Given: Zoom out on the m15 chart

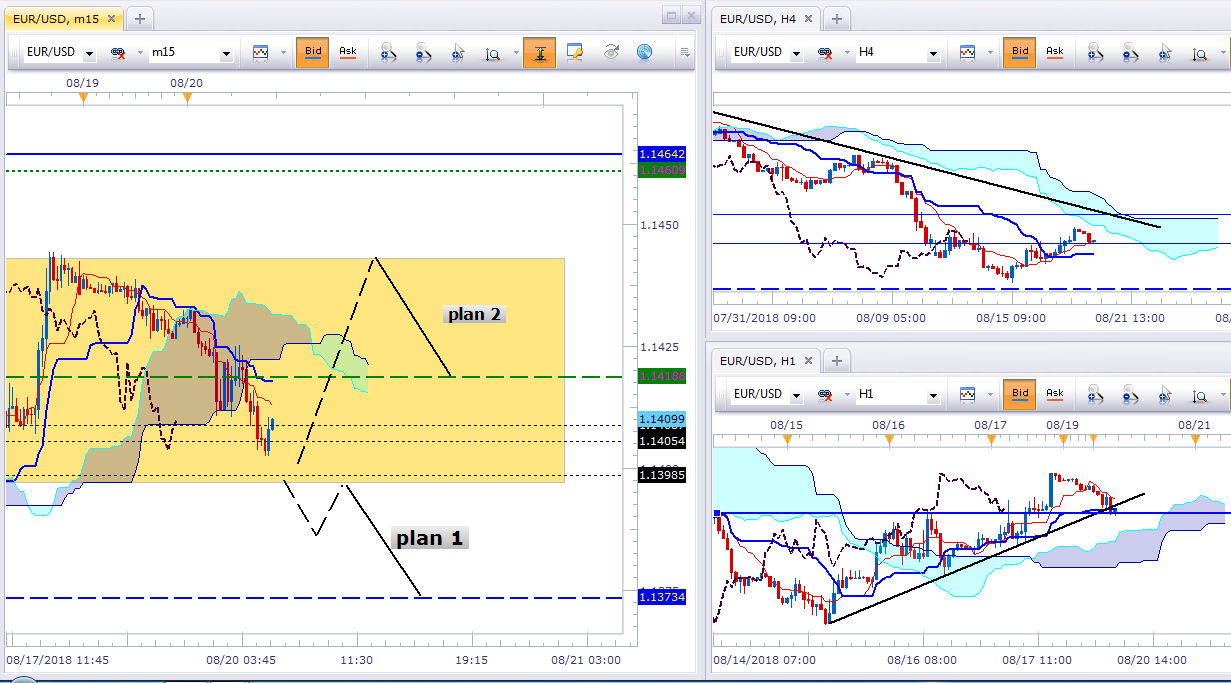Looking at the screenshot, I should point(424,52).
